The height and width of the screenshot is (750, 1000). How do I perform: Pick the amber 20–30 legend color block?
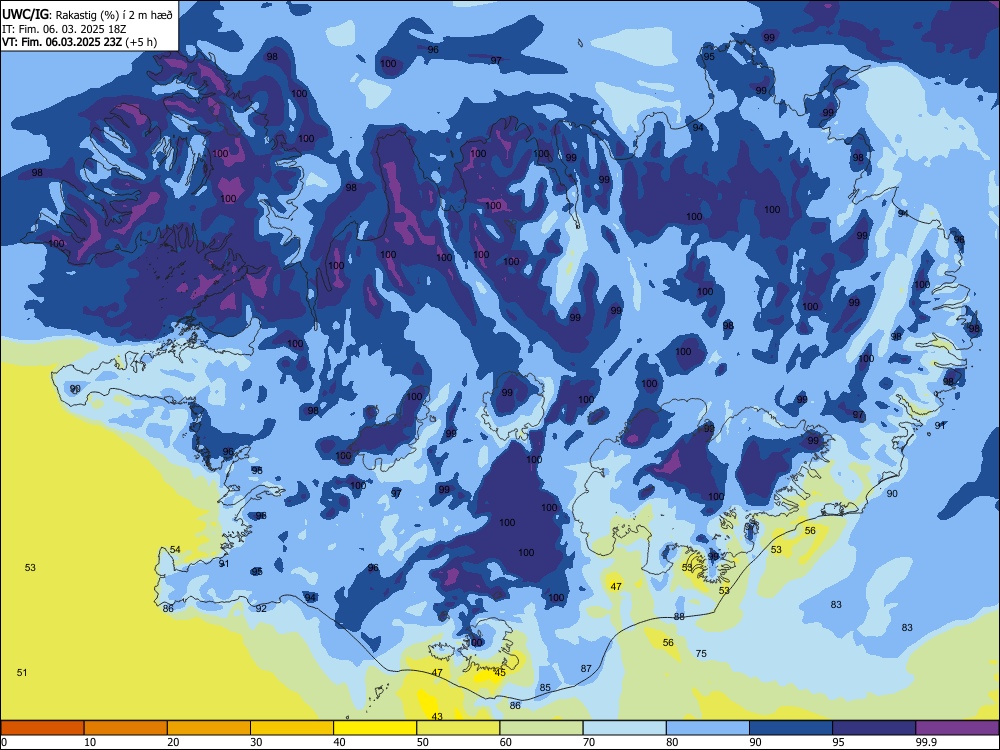tap(209, 728)
